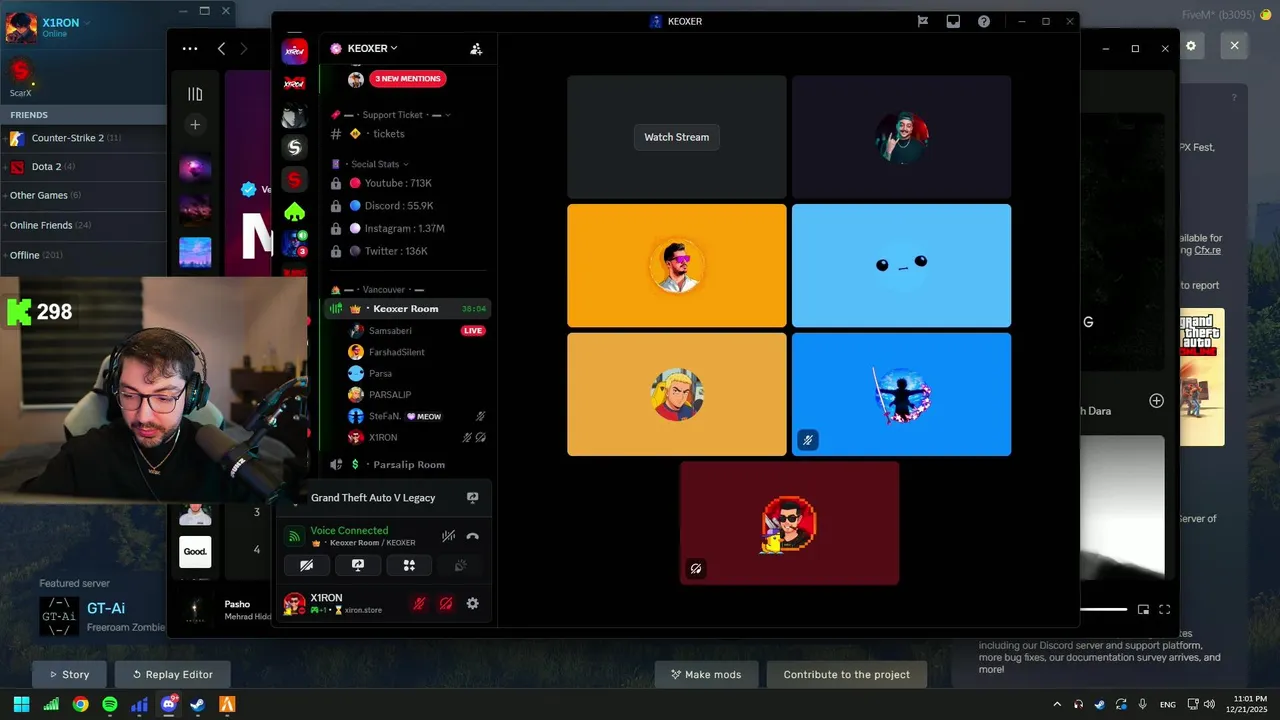Toggle microphone mute in Discord user panel

coord(419,604)
